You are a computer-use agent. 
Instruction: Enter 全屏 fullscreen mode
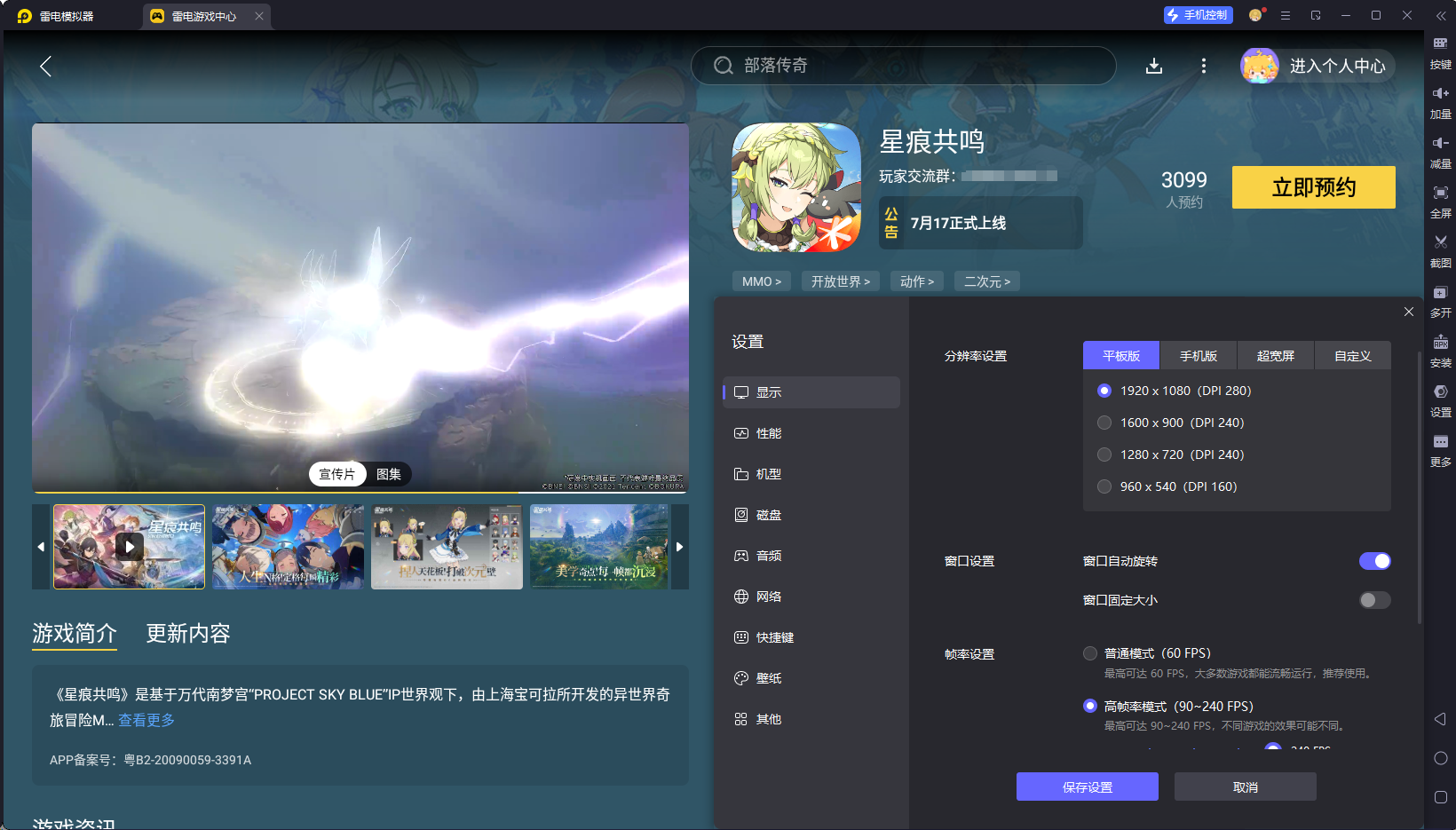[x=1440, y=202]
